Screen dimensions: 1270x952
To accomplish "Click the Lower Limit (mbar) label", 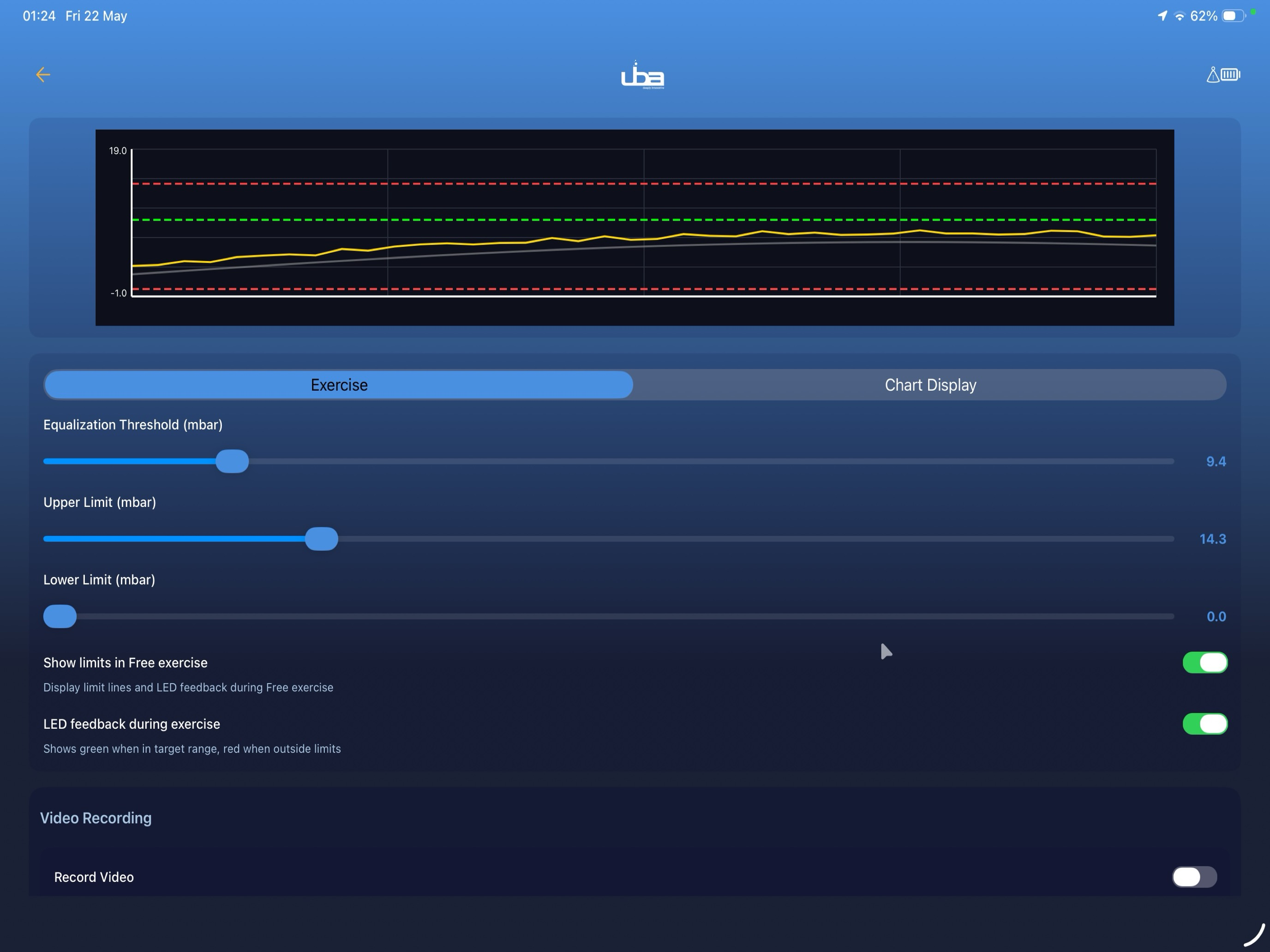I will point(99,580).
